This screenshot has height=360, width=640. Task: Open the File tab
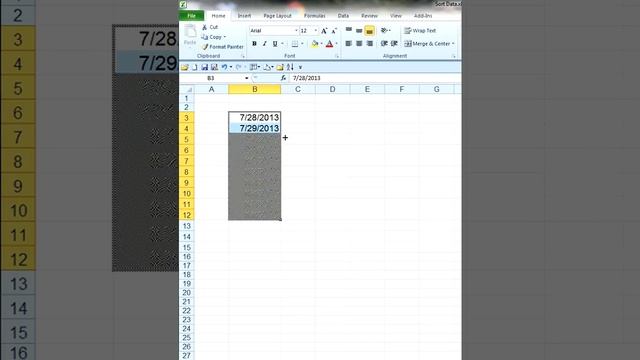[191, 16]
